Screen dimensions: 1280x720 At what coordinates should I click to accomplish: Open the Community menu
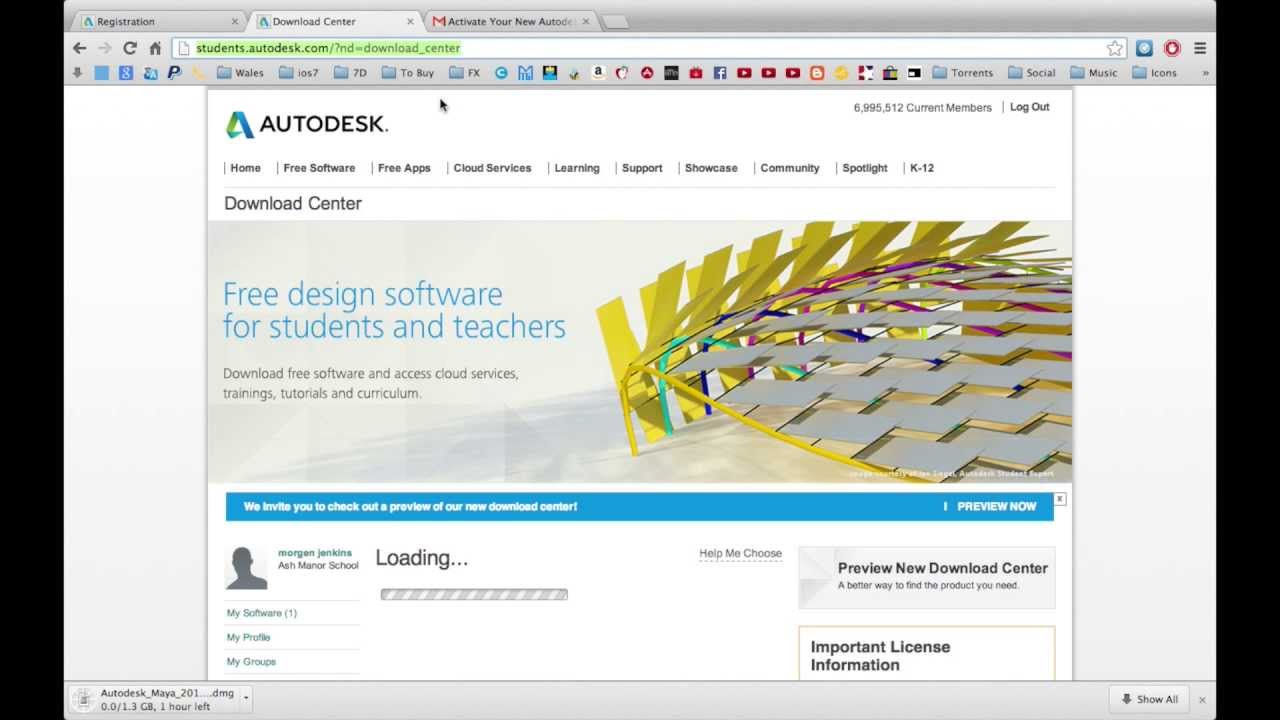click(x=790, y=168)
